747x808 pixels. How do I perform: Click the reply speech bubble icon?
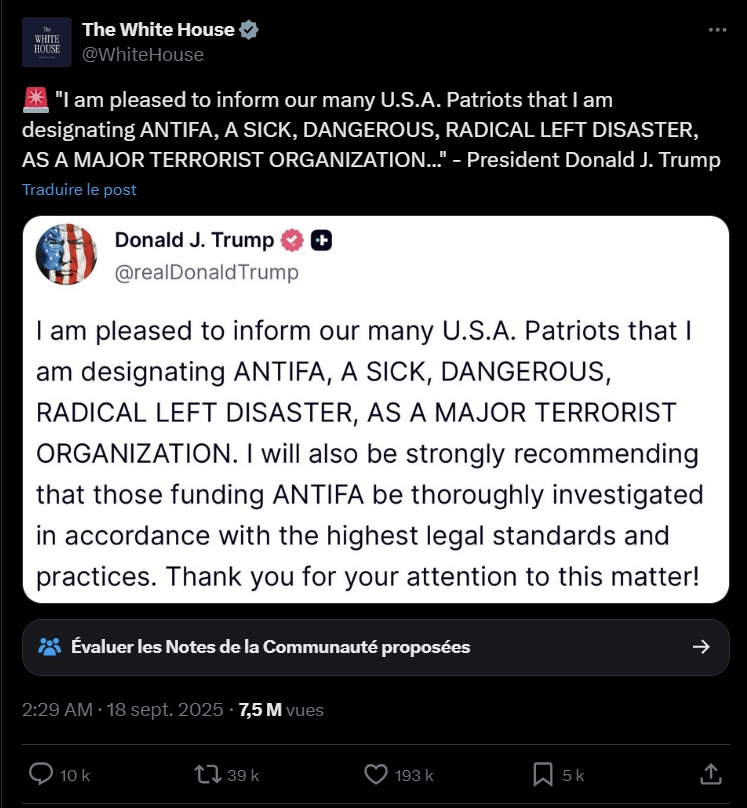pos(40,774)
